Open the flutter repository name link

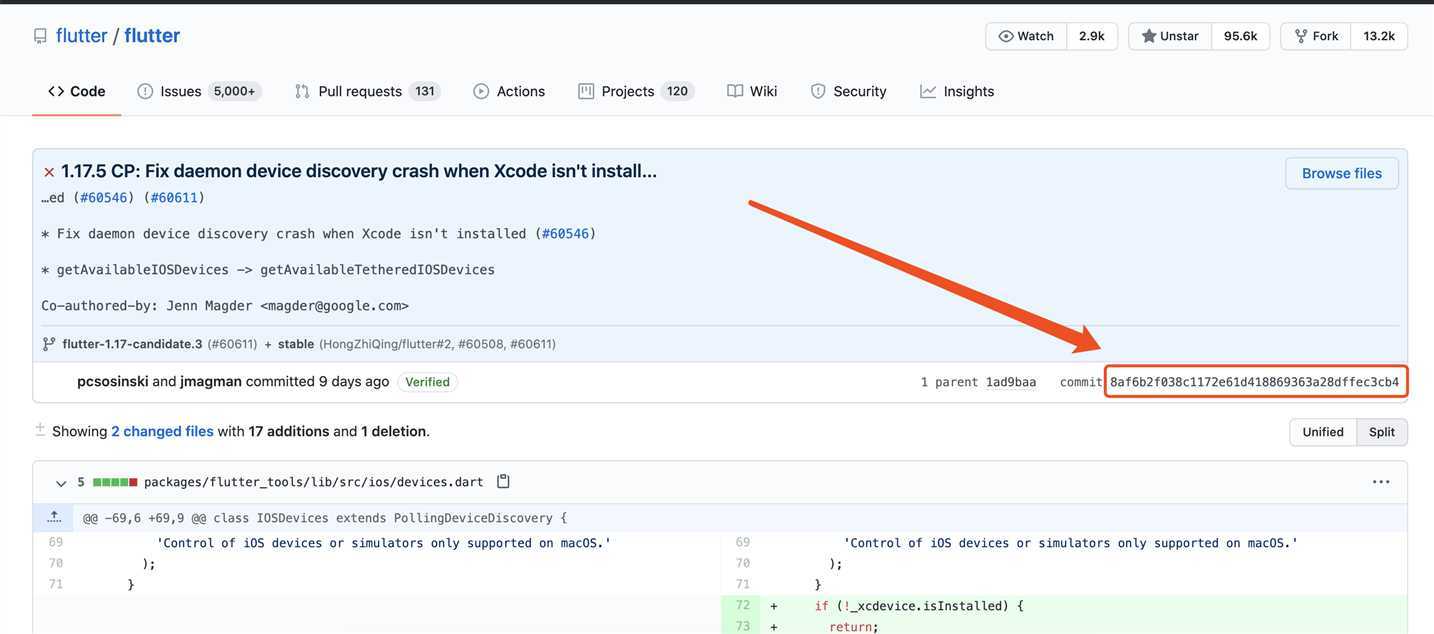152,35
